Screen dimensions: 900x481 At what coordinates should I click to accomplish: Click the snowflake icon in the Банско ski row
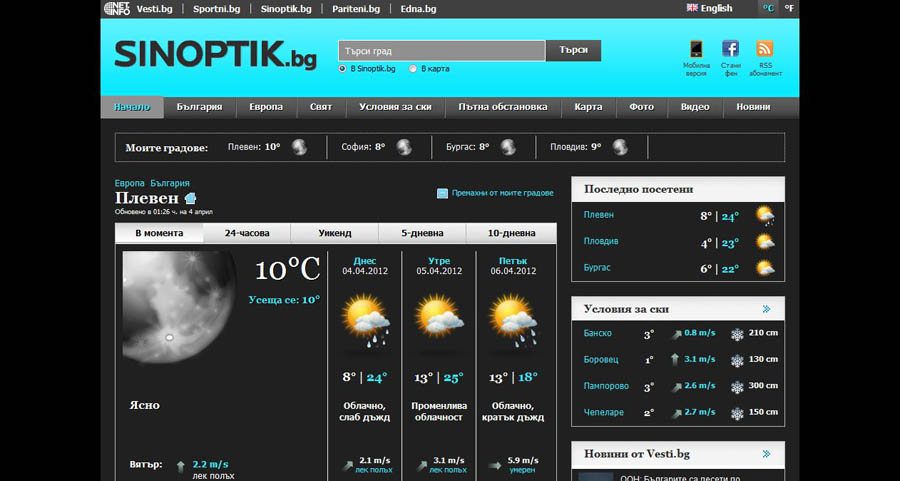737,334
